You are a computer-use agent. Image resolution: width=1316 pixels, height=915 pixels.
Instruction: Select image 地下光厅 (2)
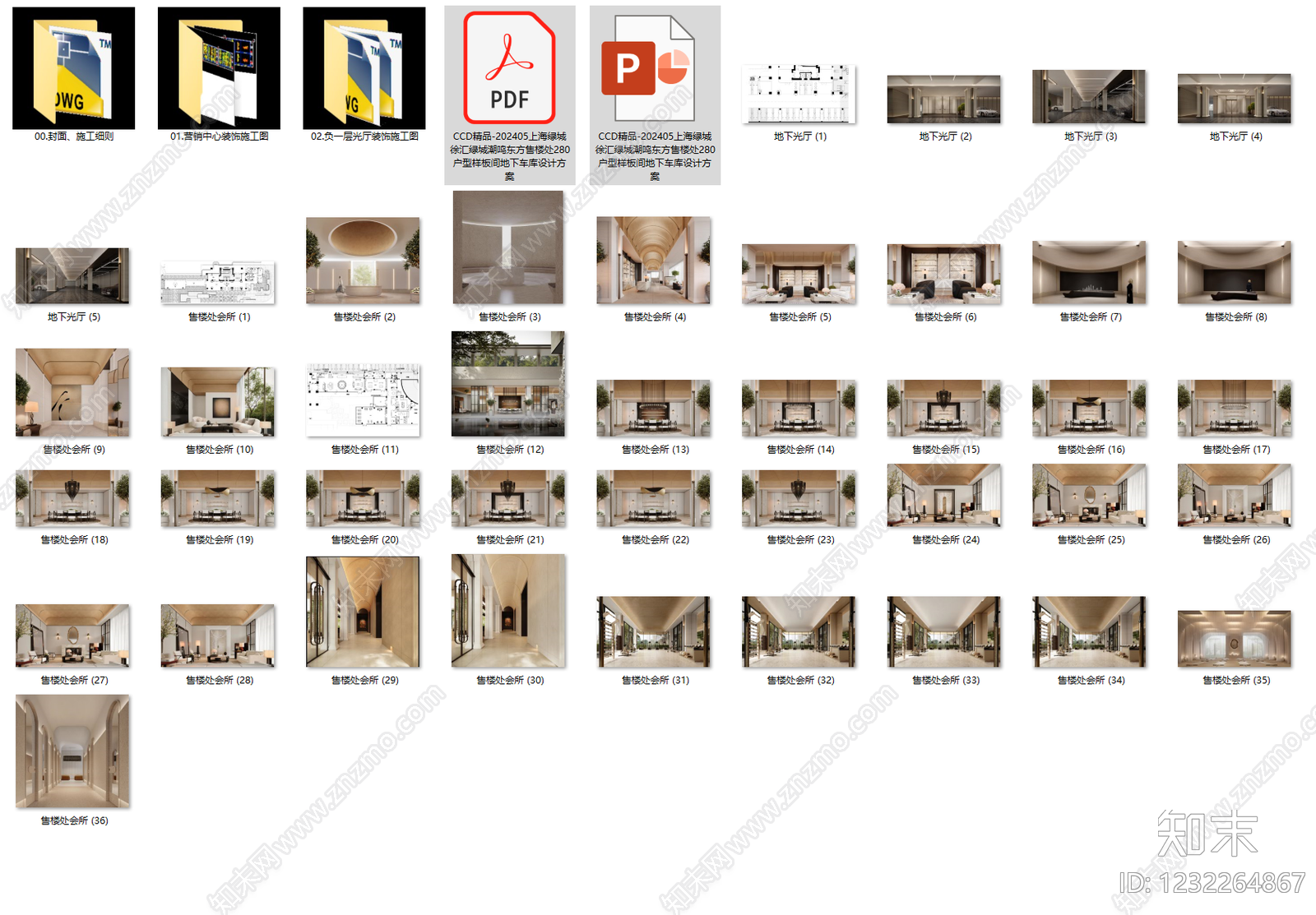pos(944,99)
